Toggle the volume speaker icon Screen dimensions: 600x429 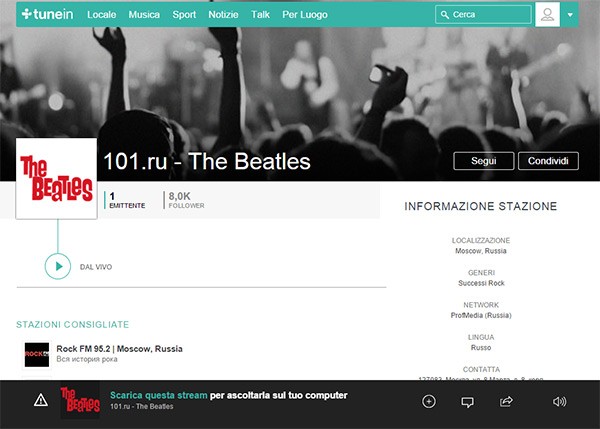[559, 401]
